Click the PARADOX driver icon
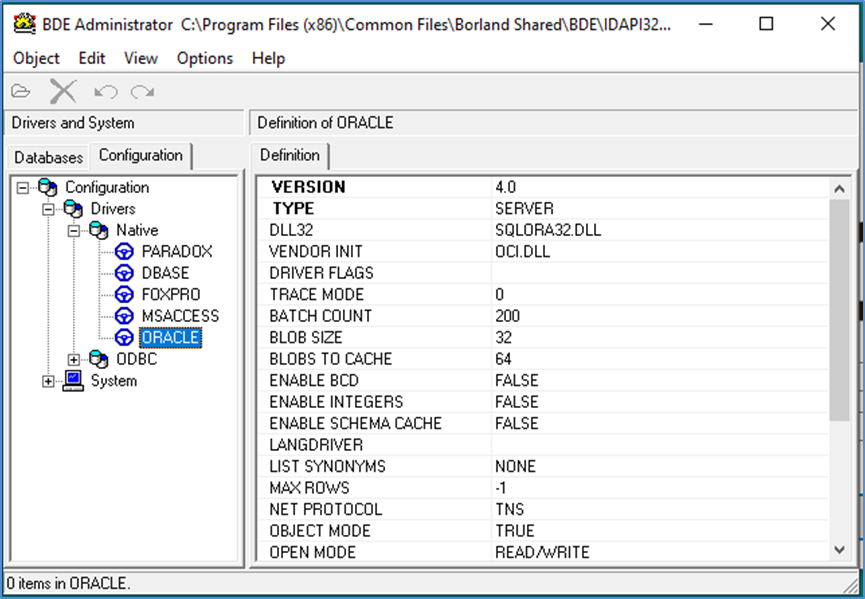The width and height of the screenshot is (865, 599). [124, 252]
